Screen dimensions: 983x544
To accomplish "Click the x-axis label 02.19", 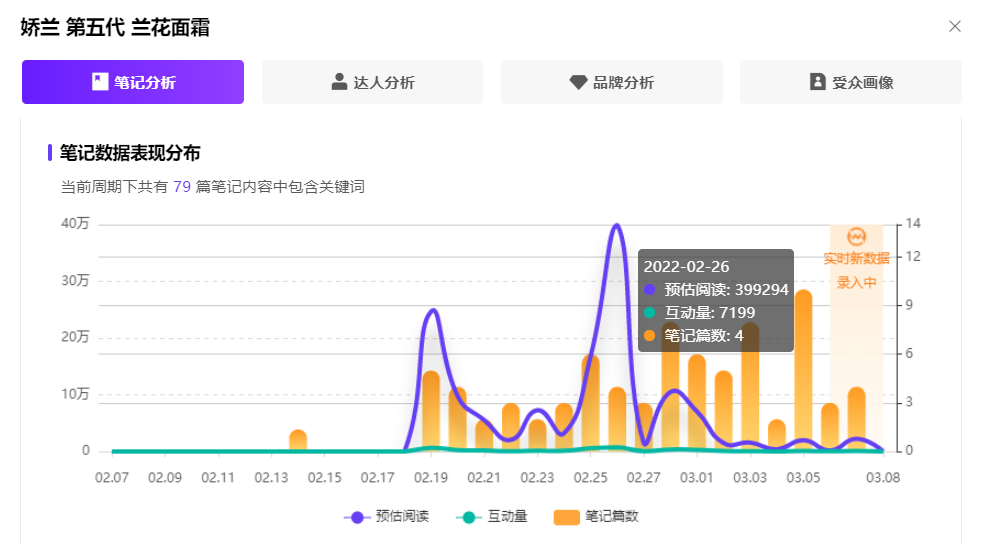I will pyautogui.click(x=431, y=478).
